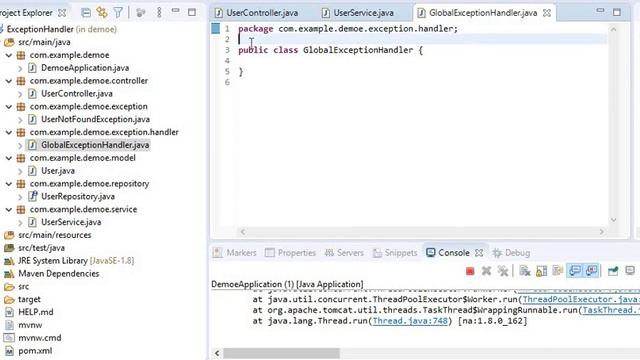Screen dimensions: 640x360
Task: Select UserRepository.java in the tree
Action: (78, 196)
